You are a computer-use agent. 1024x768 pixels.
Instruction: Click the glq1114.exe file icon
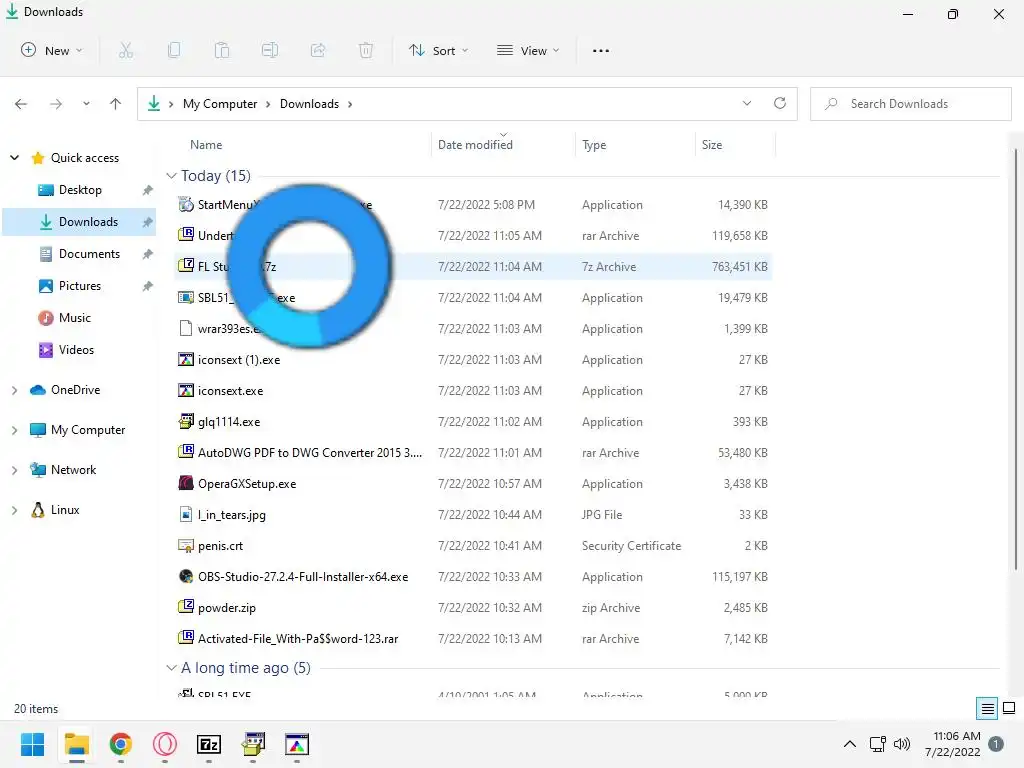click(x=186, y=421)
